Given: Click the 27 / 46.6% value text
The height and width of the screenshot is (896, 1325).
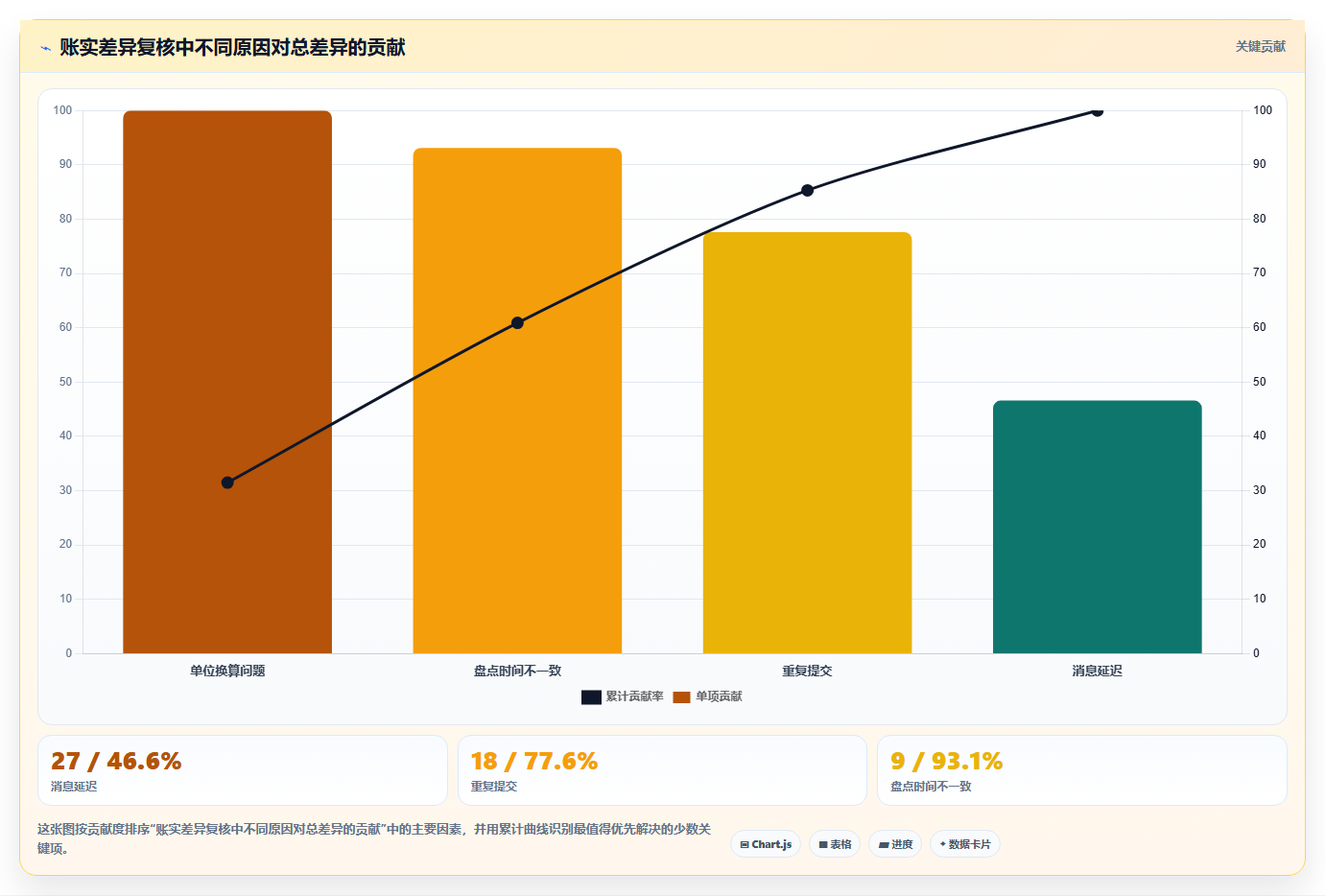Looking at the screenshot, I should pyautogui.click(x=116, y=761).
